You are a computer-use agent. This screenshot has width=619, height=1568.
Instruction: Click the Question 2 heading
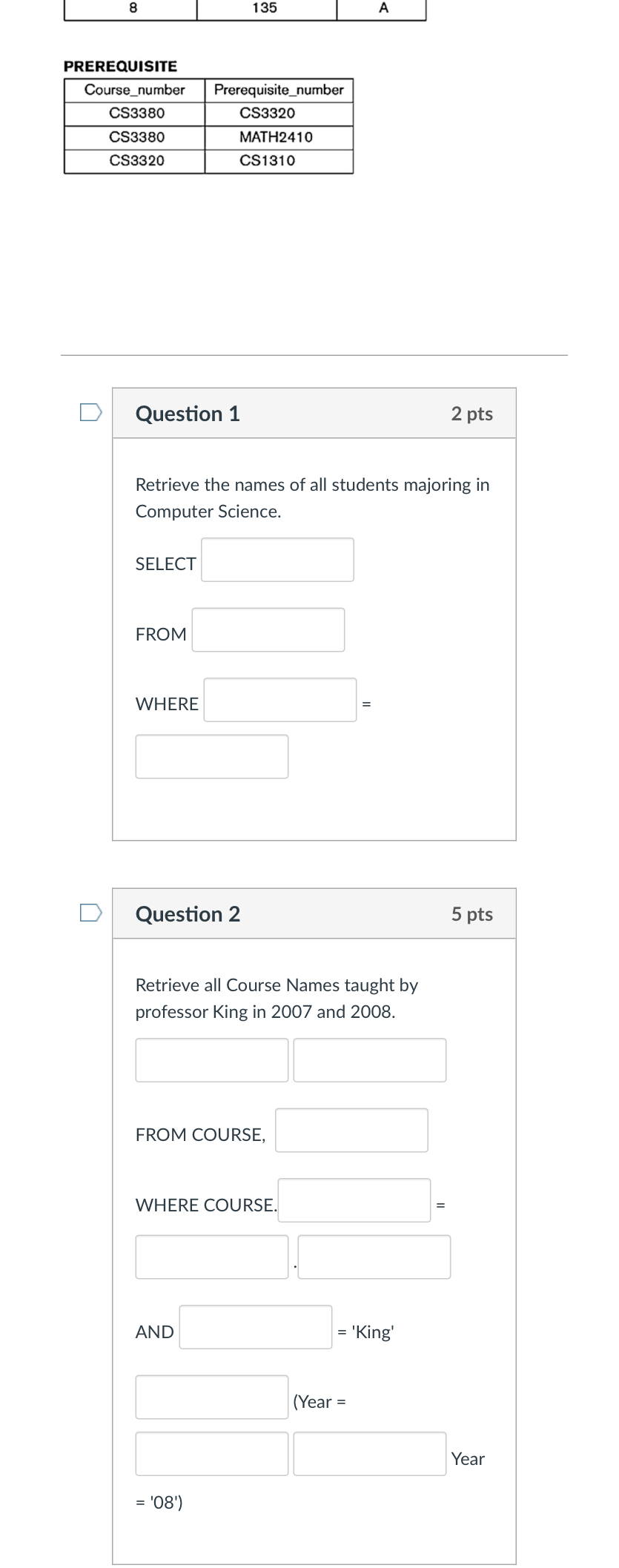click(188, 914)
